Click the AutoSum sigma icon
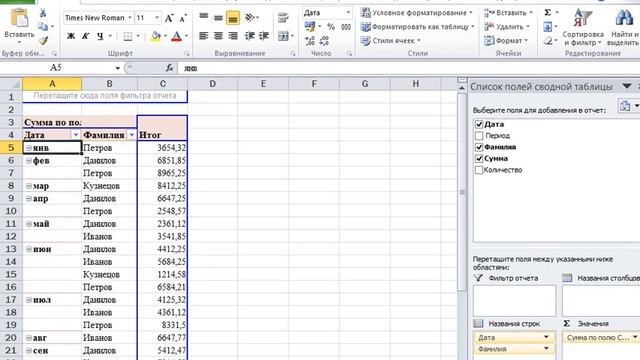640x360 pixels. (x=548, y=13)
